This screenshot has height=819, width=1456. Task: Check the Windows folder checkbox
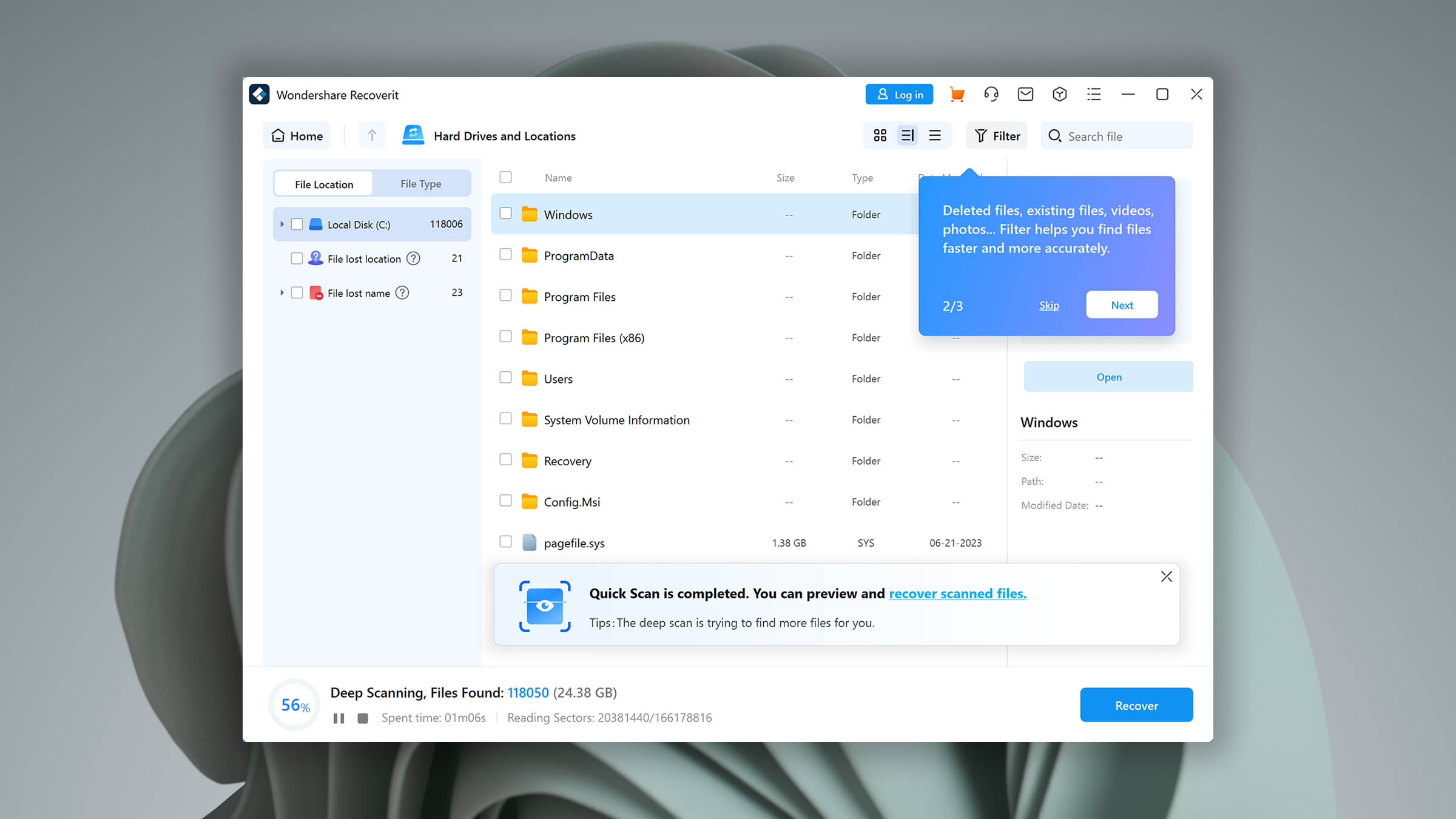505,213
